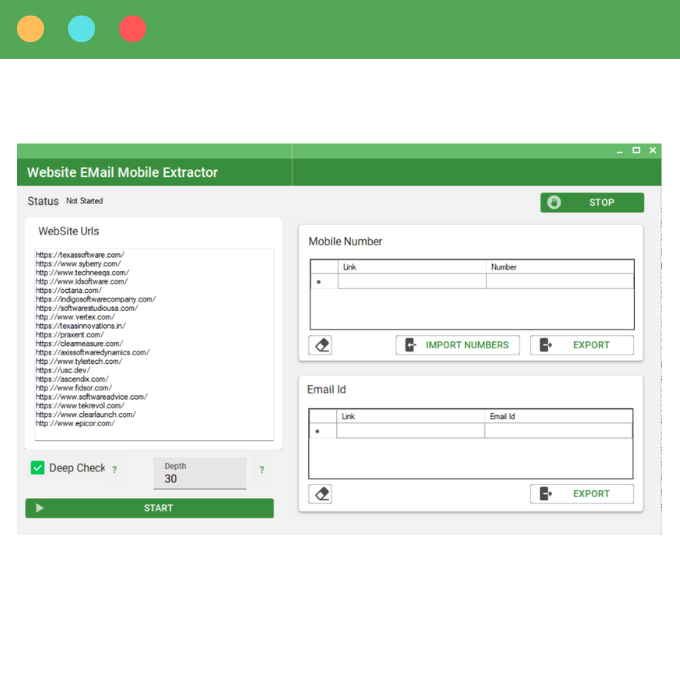Select the Number column header
Screen dimensions: 680x680
(x=559, y=267)
